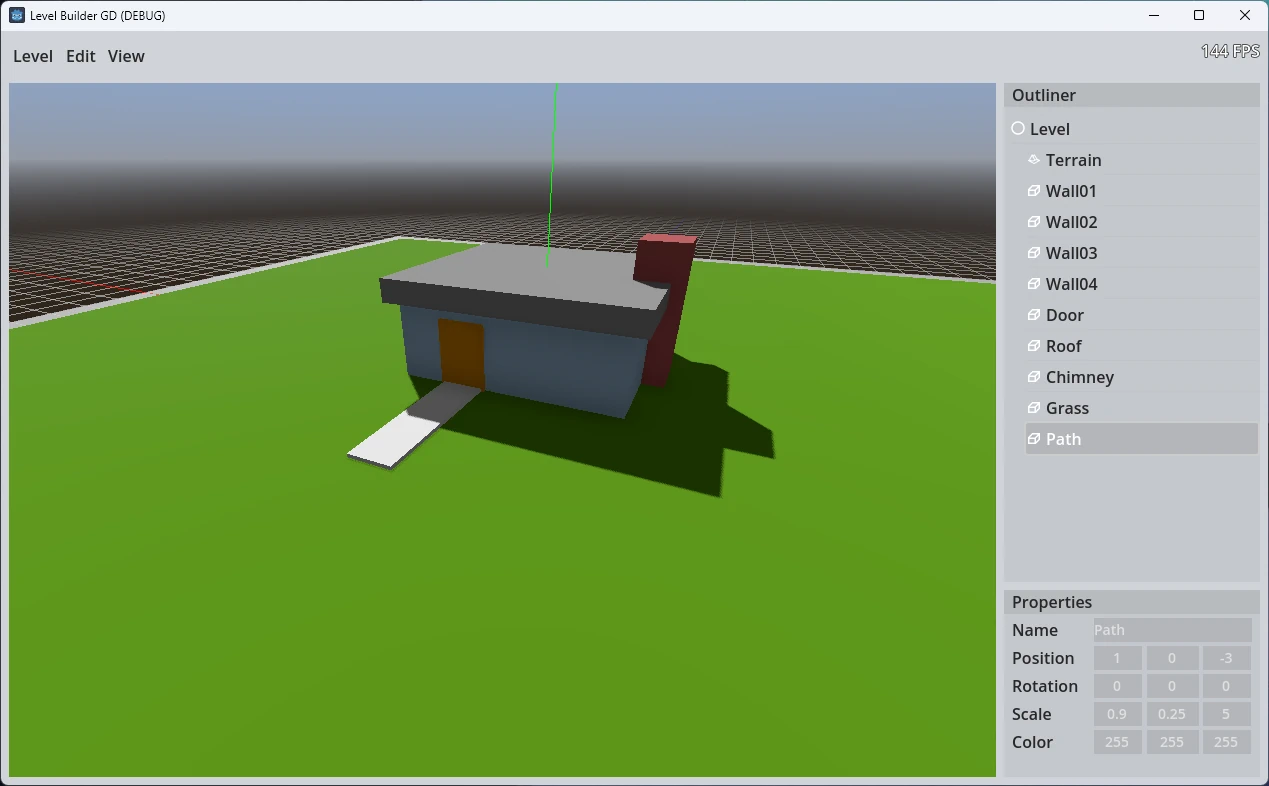Open the View menu
The height and width of the screenshot is (786, 1269).
point(126,56)
